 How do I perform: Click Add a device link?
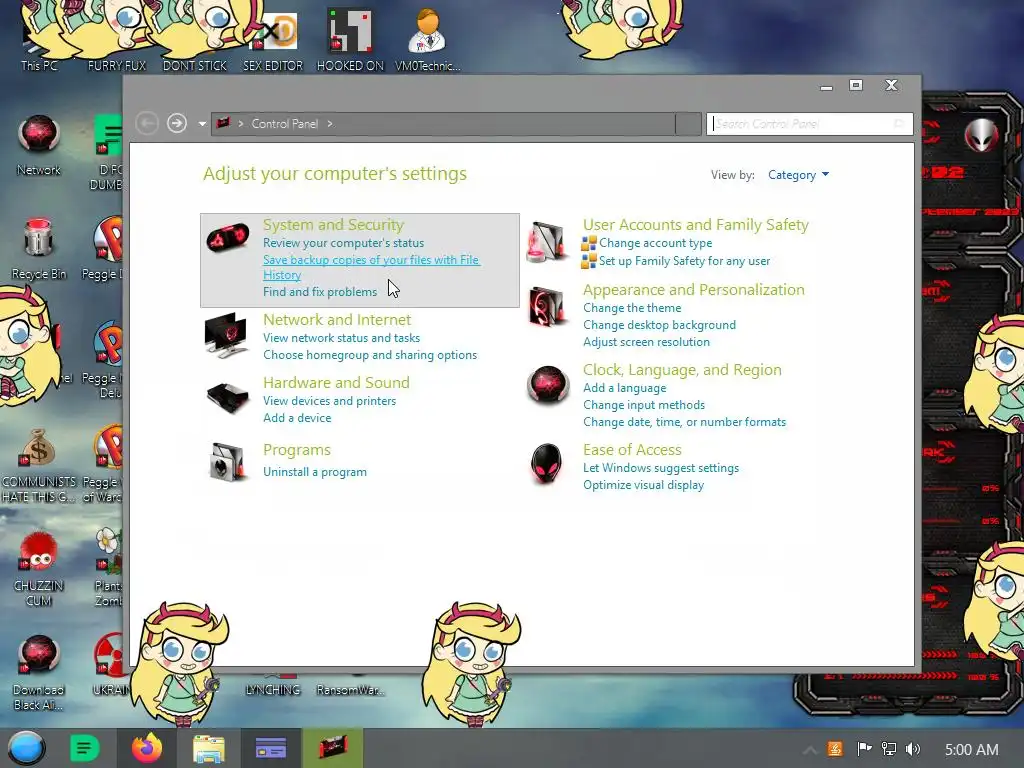pos(297,418)
